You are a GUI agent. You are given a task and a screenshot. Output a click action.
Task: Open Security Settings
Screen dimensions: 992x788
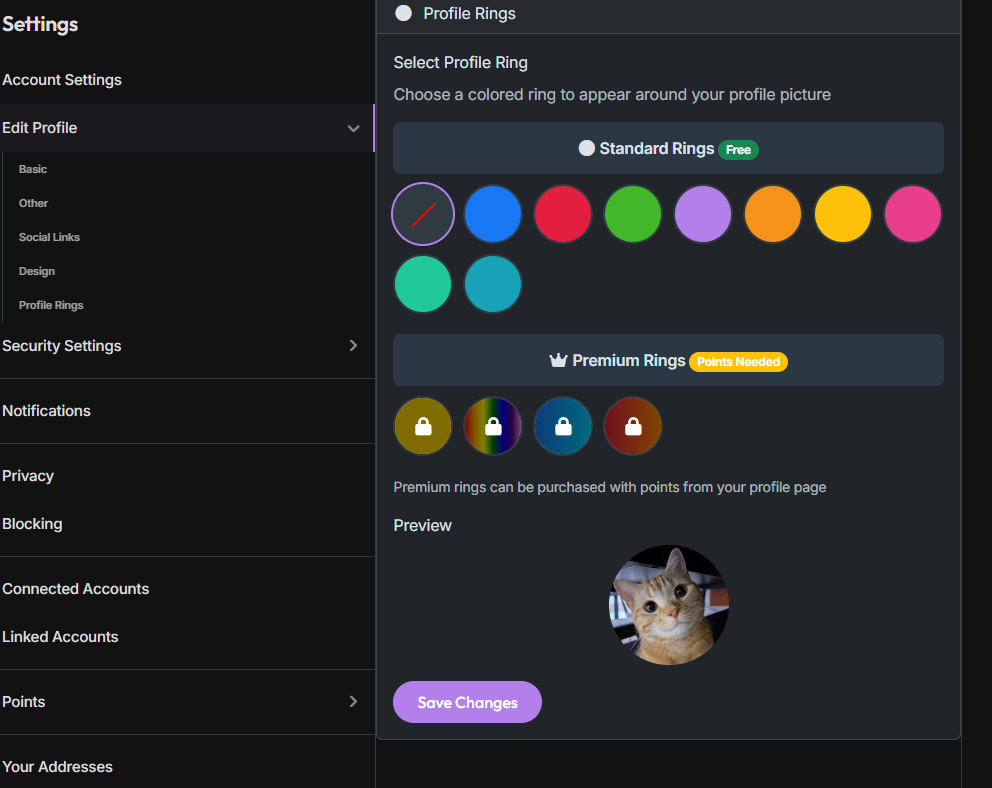[x=62, y=346]
